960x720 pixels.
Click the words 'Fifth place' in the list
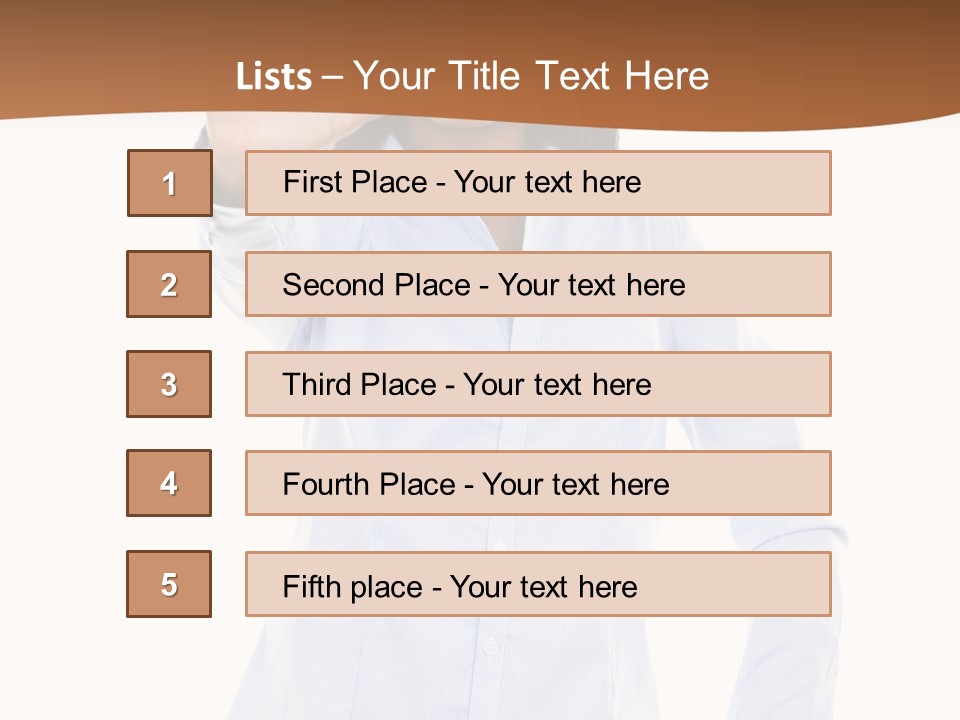click(x=353, y=586)
